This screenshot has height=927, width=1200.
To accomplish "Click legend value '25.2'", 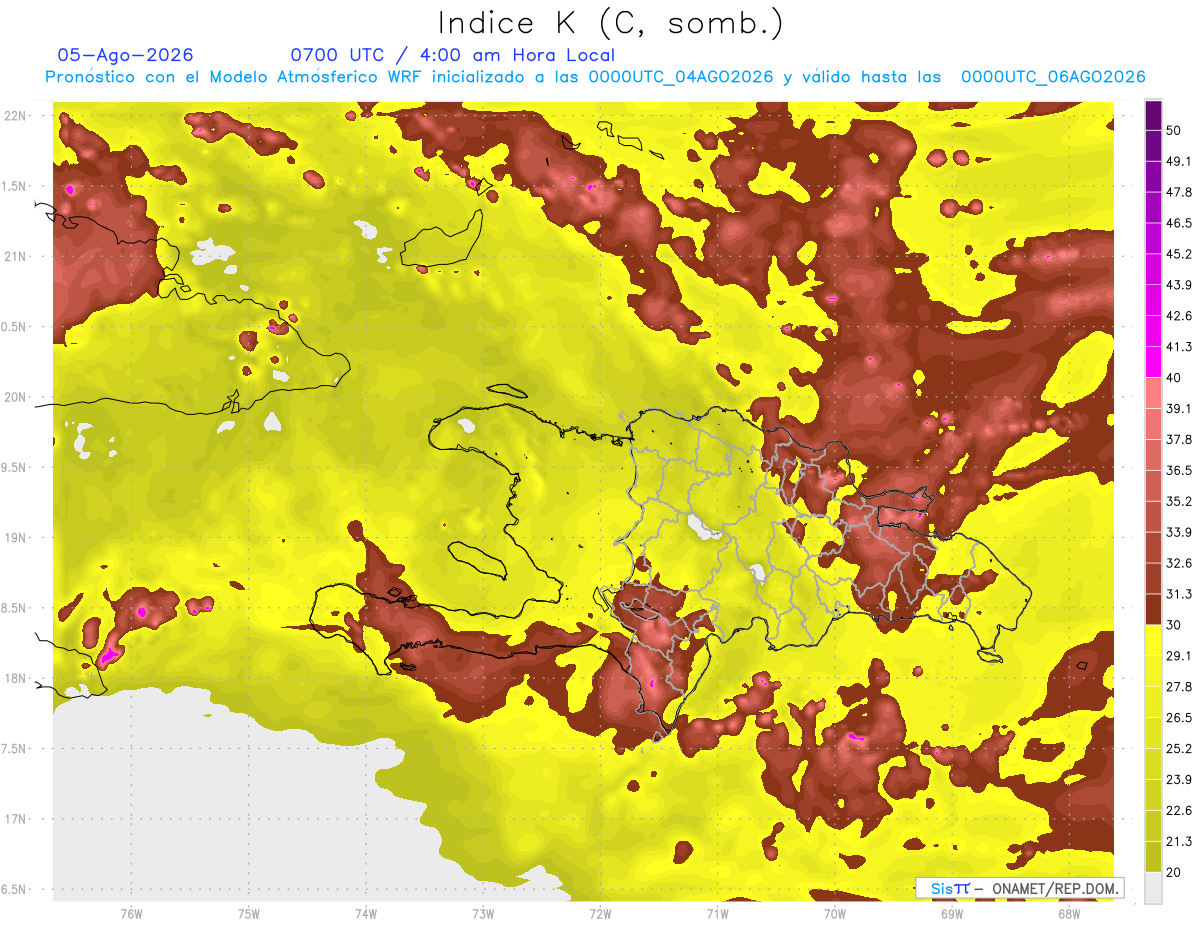I will point(1178,748).
